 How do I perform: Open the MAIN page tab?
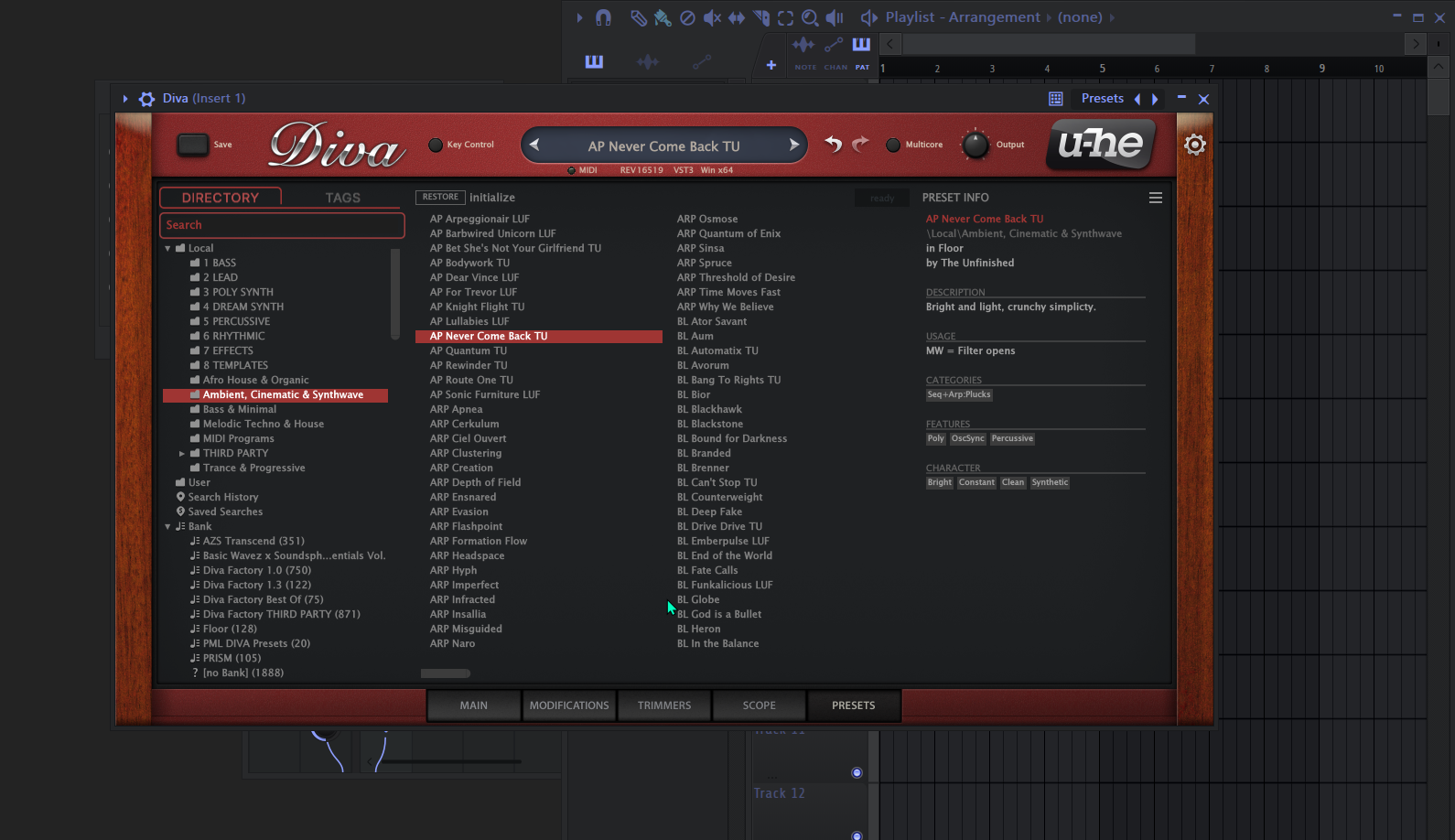click(x=474, y=705)
